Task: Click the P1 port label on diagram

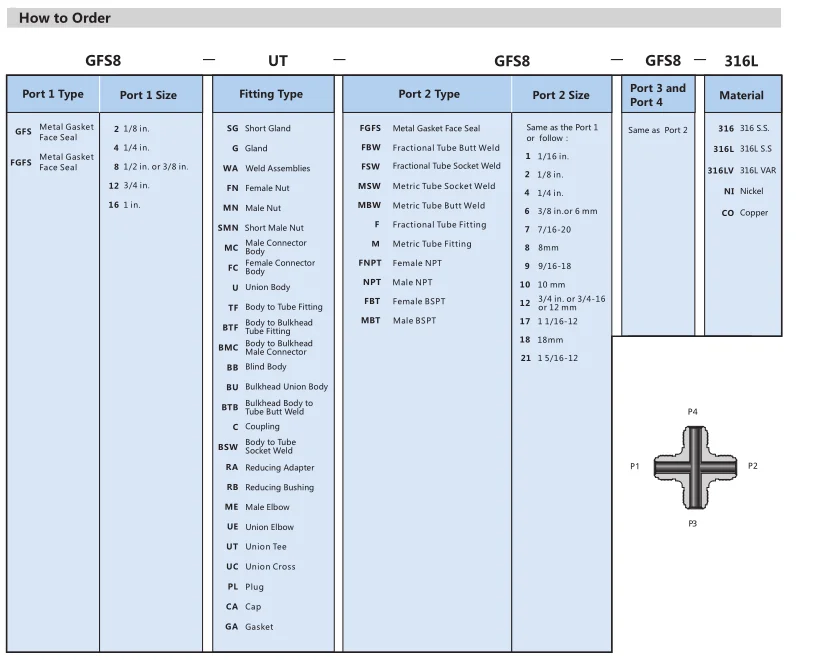Action: [634, 466]
